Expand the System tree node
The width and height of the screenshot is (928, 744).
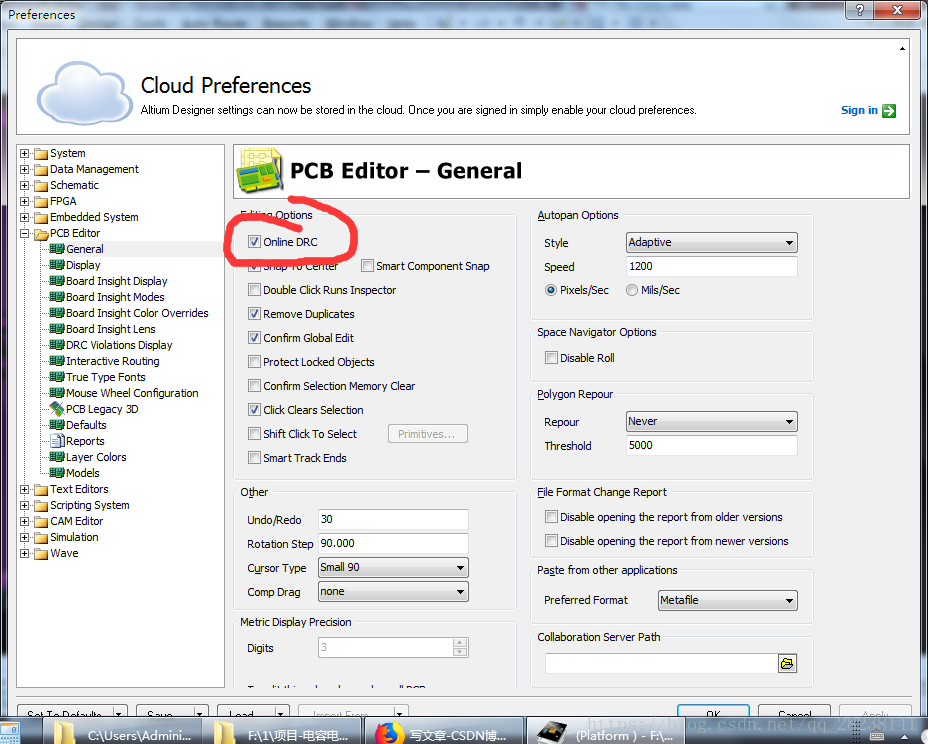(24, 153)
